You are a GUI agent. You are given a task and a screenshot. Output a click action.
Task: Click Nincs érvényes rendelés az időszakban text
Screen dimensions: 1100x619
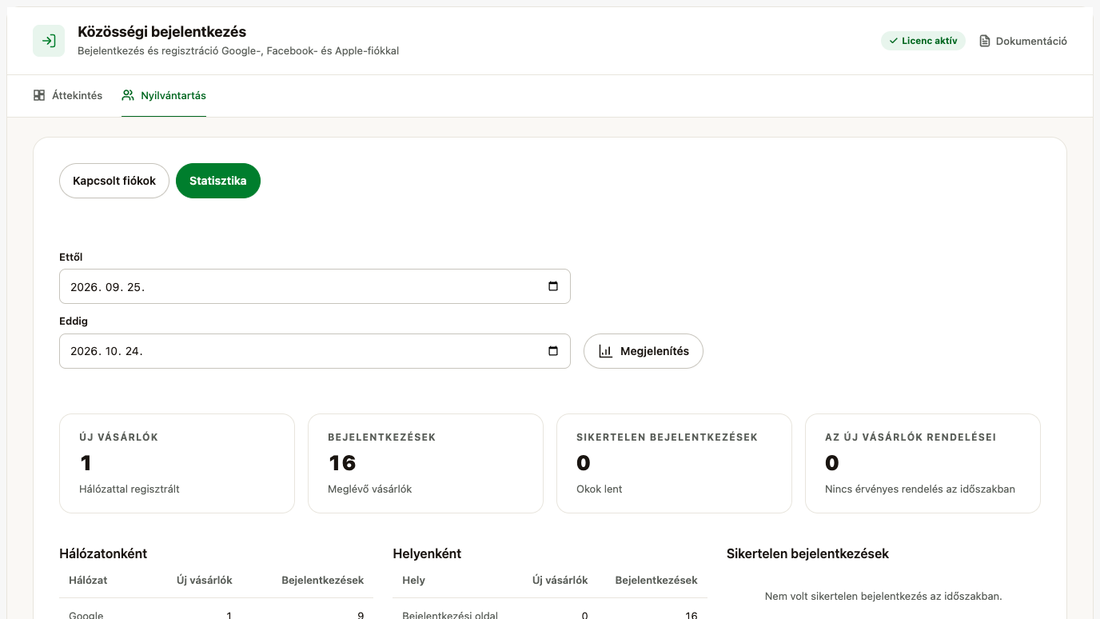click(920, 489)
